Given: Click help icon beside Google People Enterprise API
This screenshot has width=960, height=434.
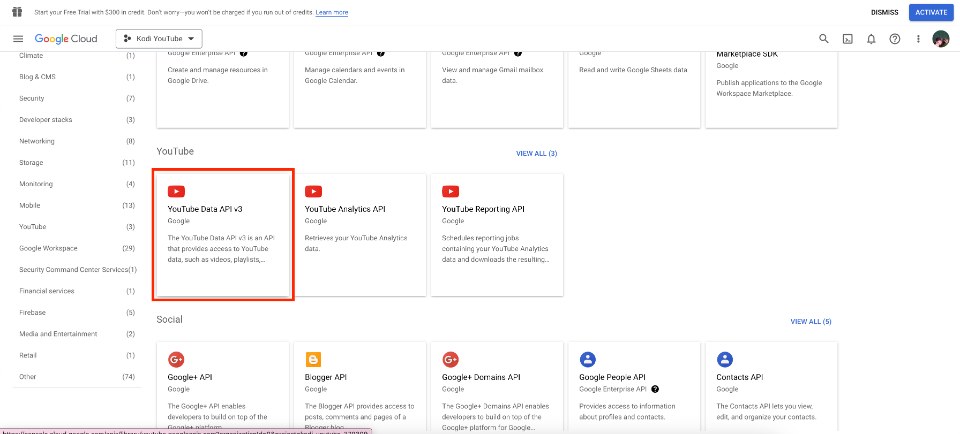Looking at the screenshot, I should 655,389.
